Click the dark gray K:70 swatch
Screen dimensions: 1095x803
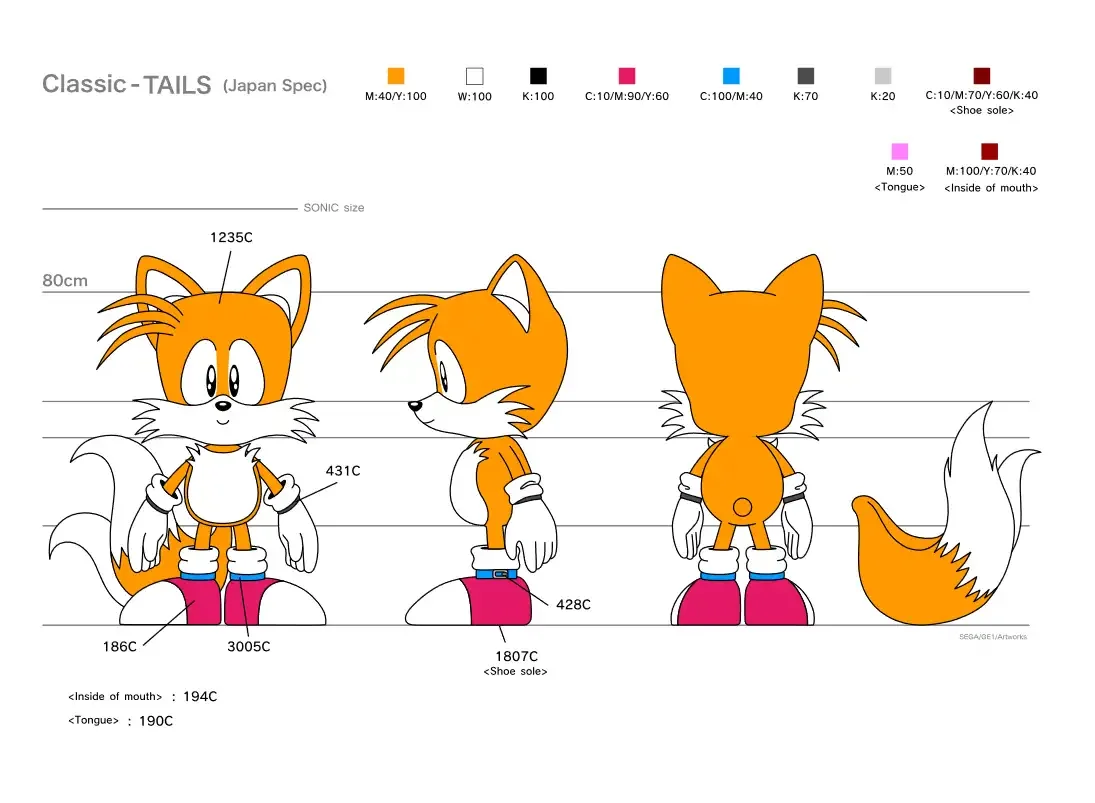coord(805,76)
